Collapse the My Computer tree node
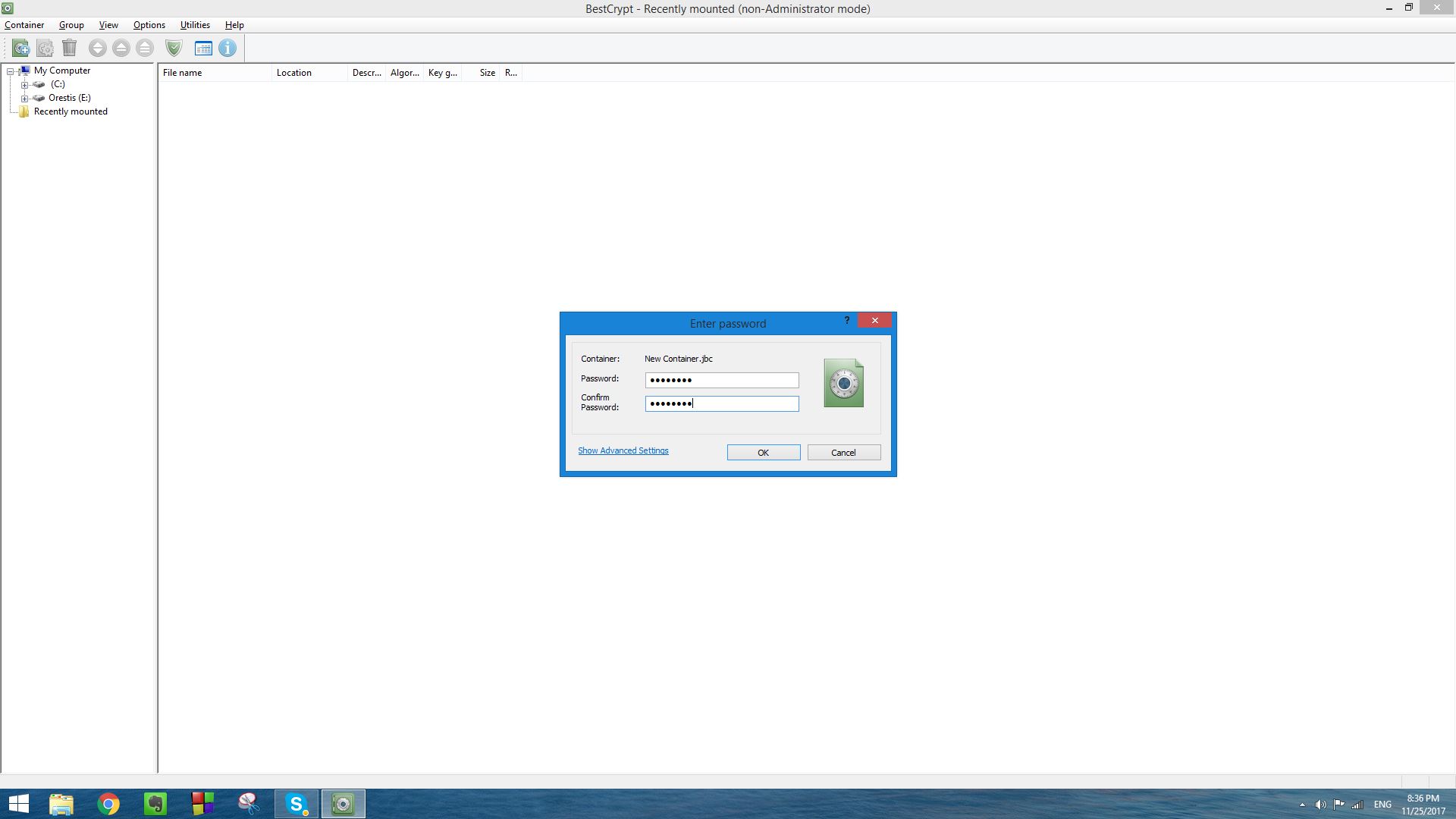 (x=11, y=71)
